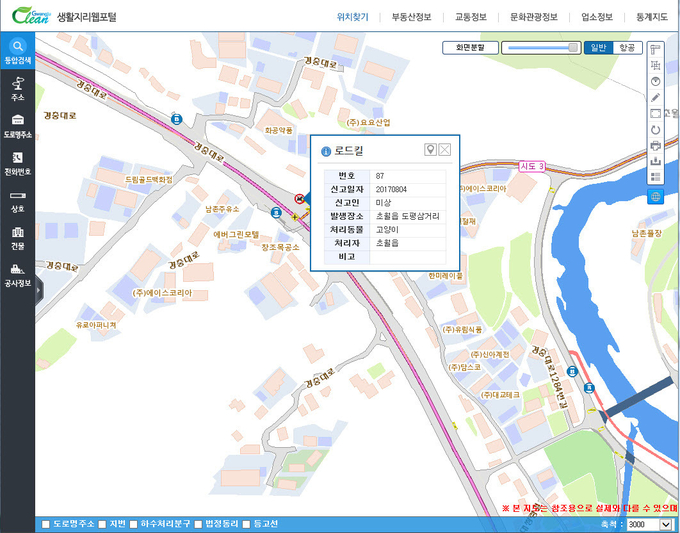Open the 부동산정보 menu
This screenshot has width=680, height=533.
pyautogui.click(x=412, y=17)
